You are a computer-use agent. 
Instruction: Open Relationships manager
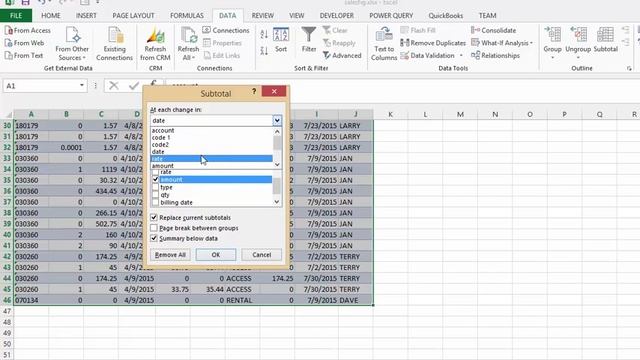496,56
